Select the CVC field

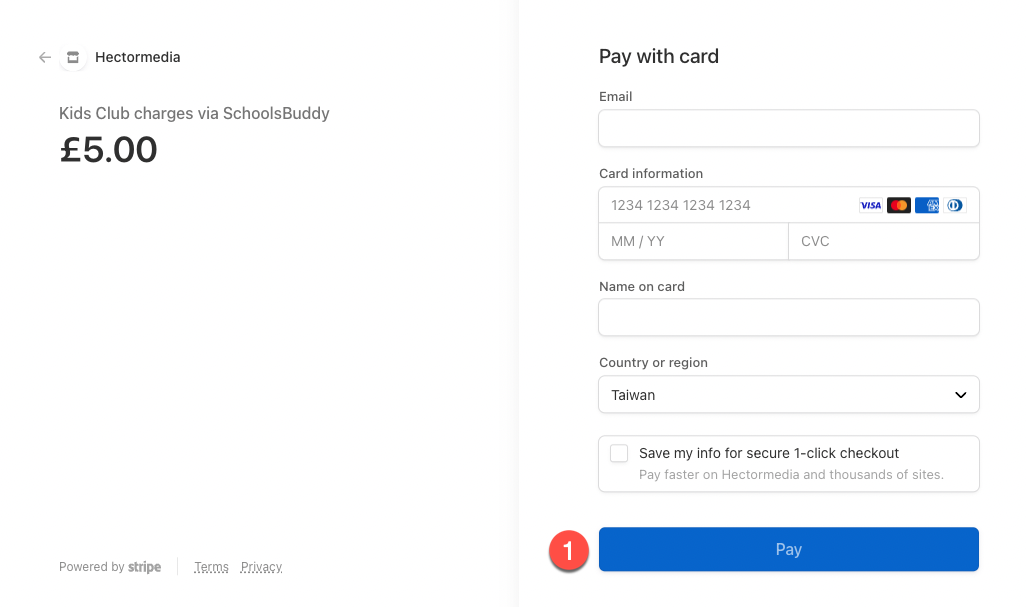click(x=884, y=241)
